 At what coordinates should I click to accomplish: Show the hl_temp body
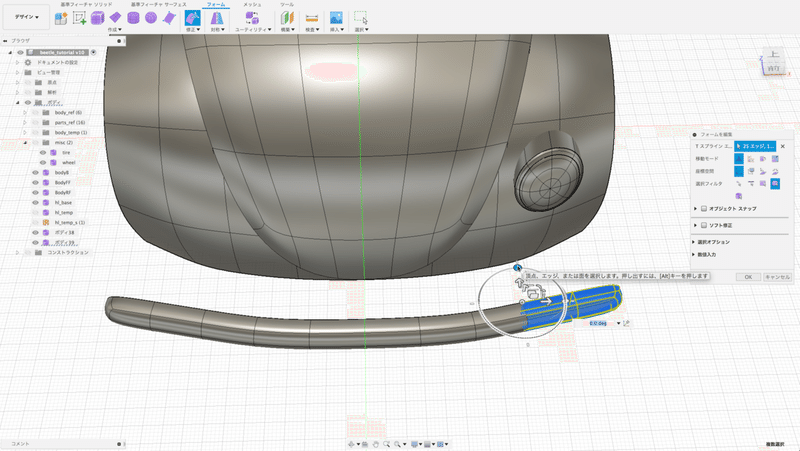pos(35,213)
